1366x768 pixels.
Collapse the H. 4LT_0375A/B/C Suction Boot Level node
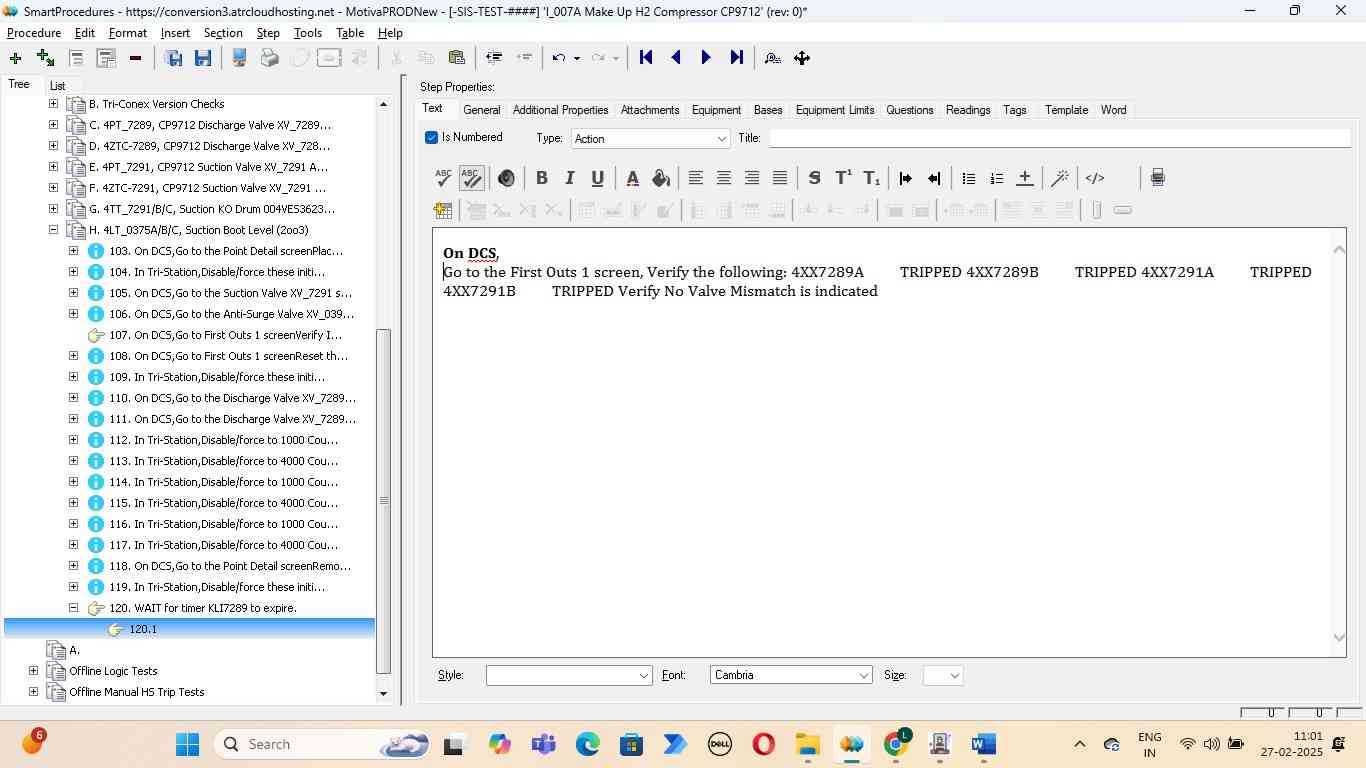53,230
